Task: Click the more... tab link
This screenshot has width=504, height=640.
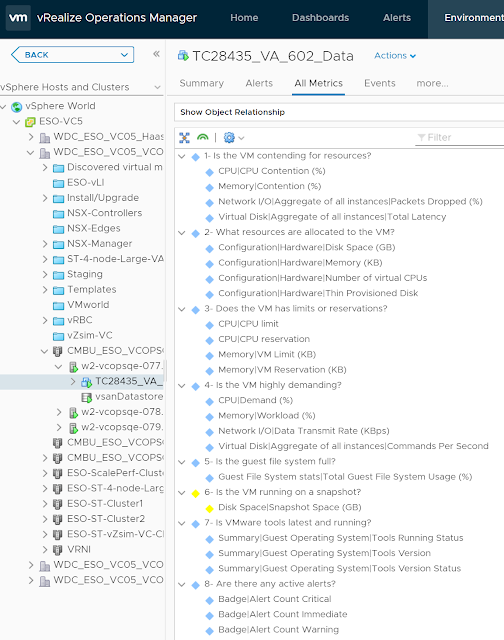Action: tap(432, 83)
